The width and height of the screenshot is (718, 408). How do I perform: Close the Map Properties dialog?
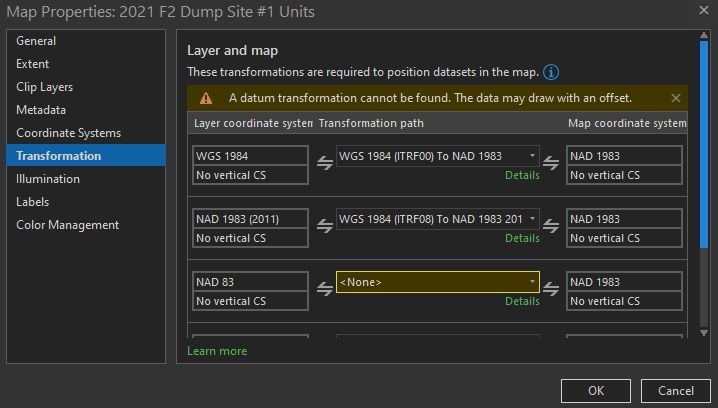697,11
